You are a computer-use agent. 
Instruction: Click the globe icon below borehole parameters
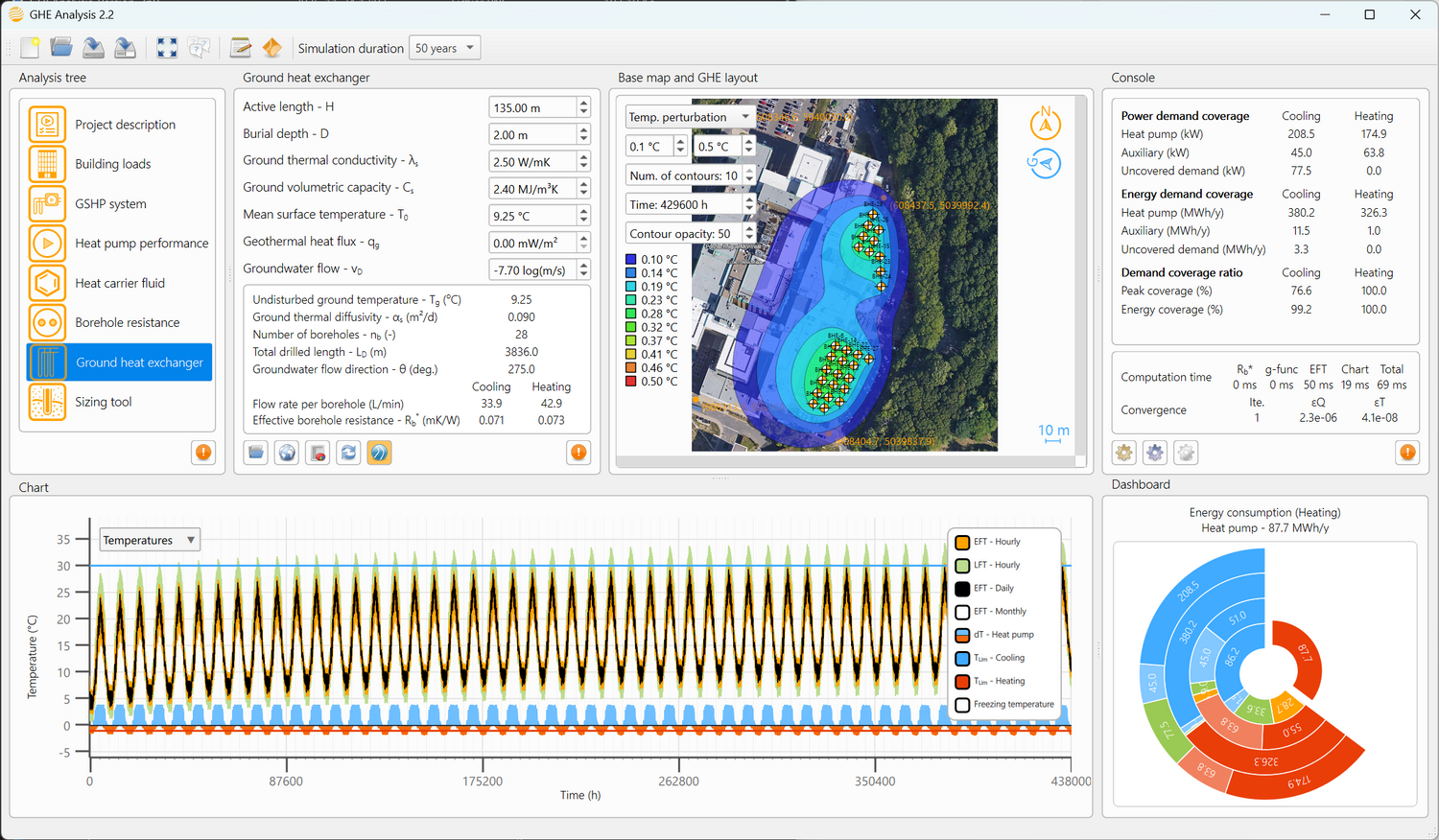287,453
